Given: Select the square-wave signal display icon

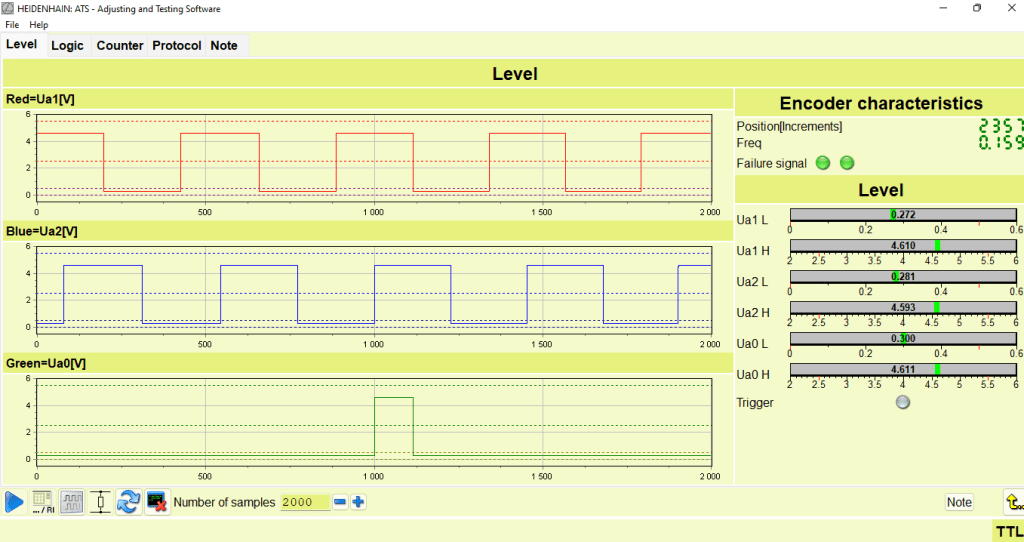Looking at the screenshot, I should [72, 502].
